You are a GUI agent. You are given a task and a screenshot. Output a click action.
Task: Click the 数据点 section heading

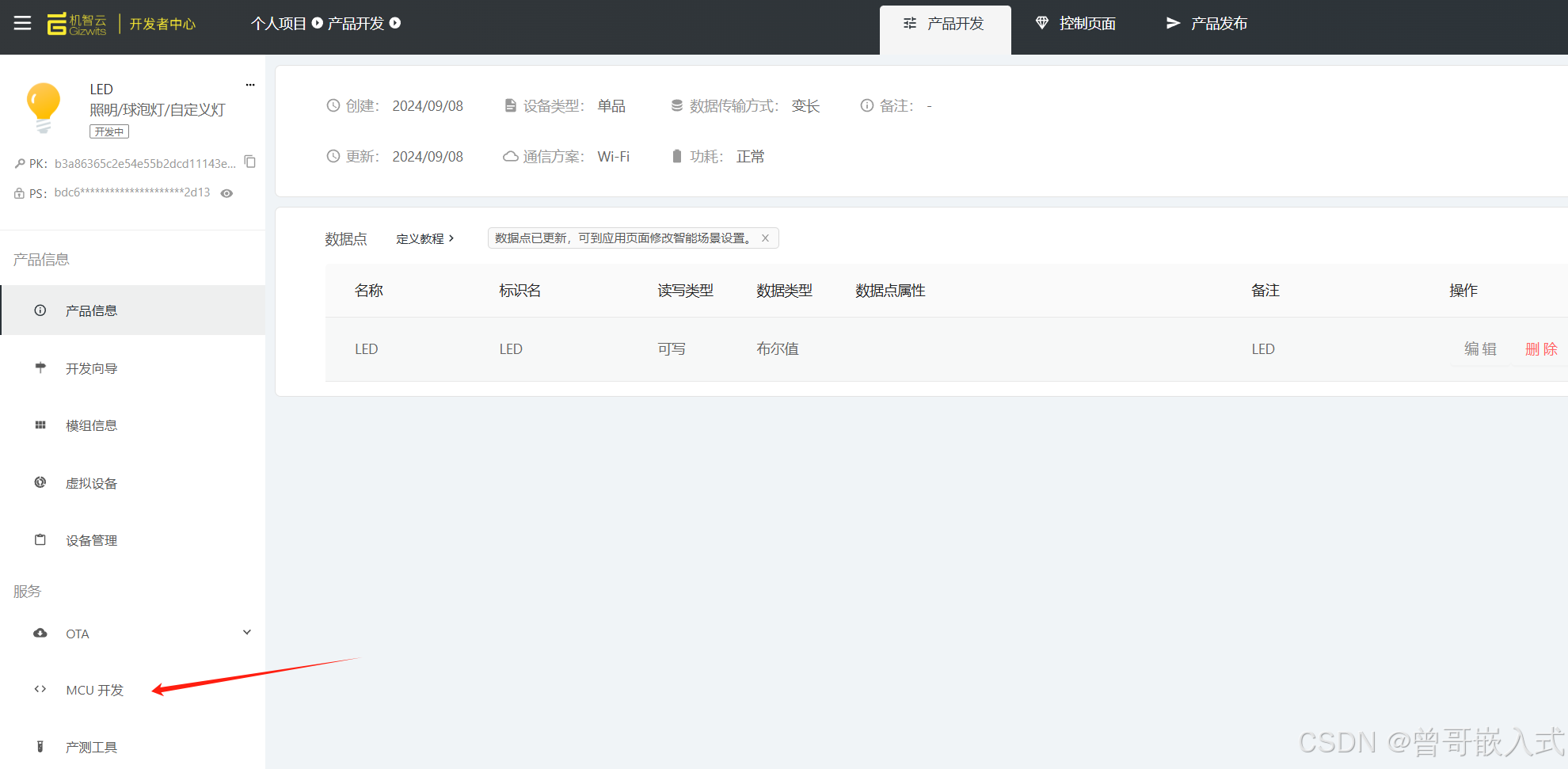tap(346, 239)
